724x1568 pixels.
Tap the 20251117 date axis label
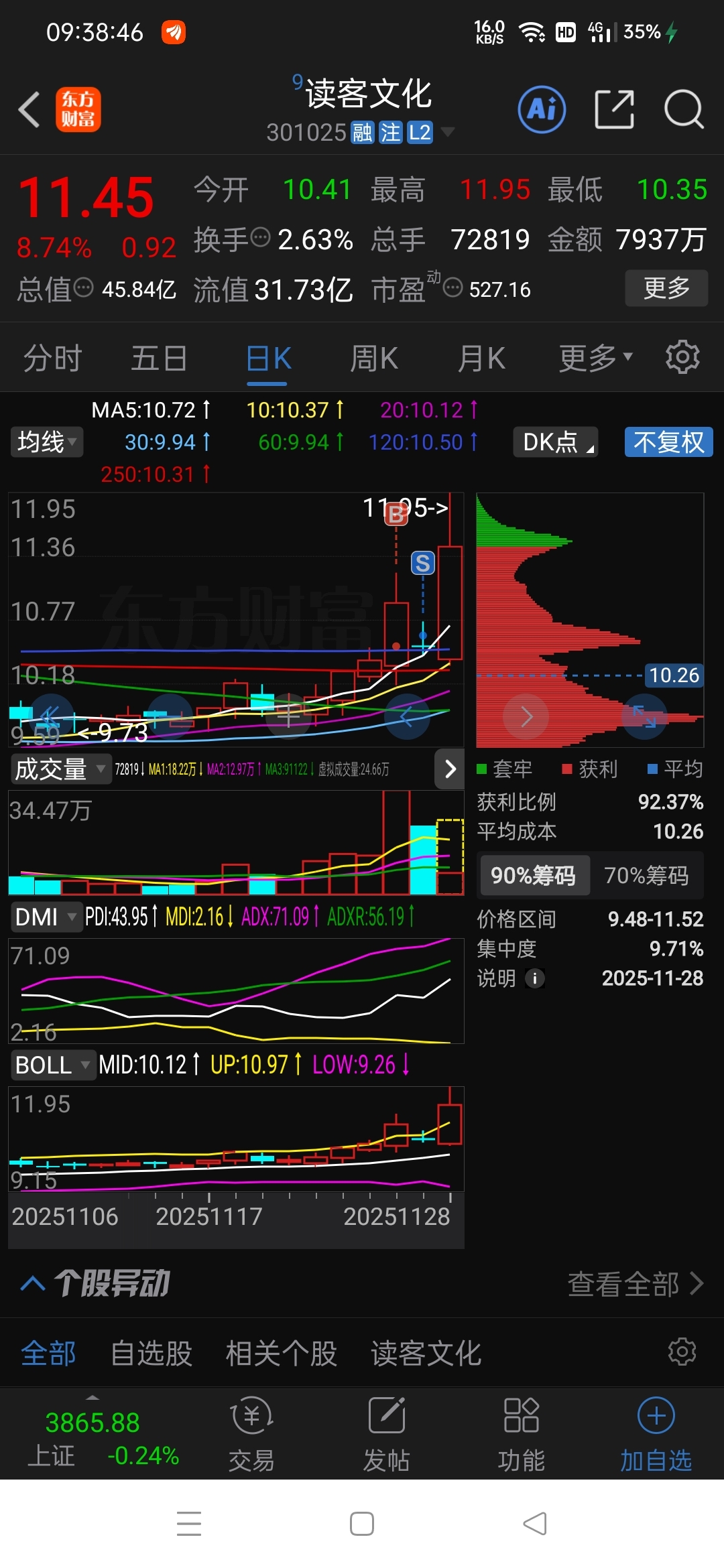click(x=209, y=1216)
